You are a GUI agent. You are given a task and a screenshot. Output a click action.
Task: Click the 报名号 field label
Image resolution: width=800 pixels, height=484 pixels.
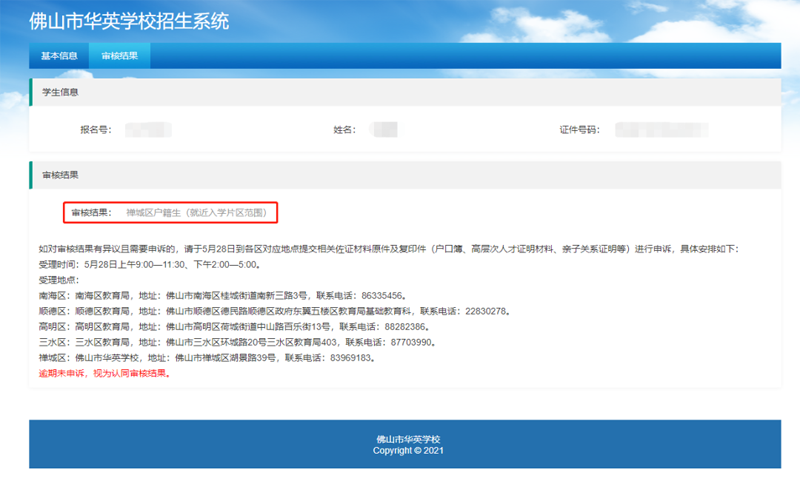(x=95, y=130)
